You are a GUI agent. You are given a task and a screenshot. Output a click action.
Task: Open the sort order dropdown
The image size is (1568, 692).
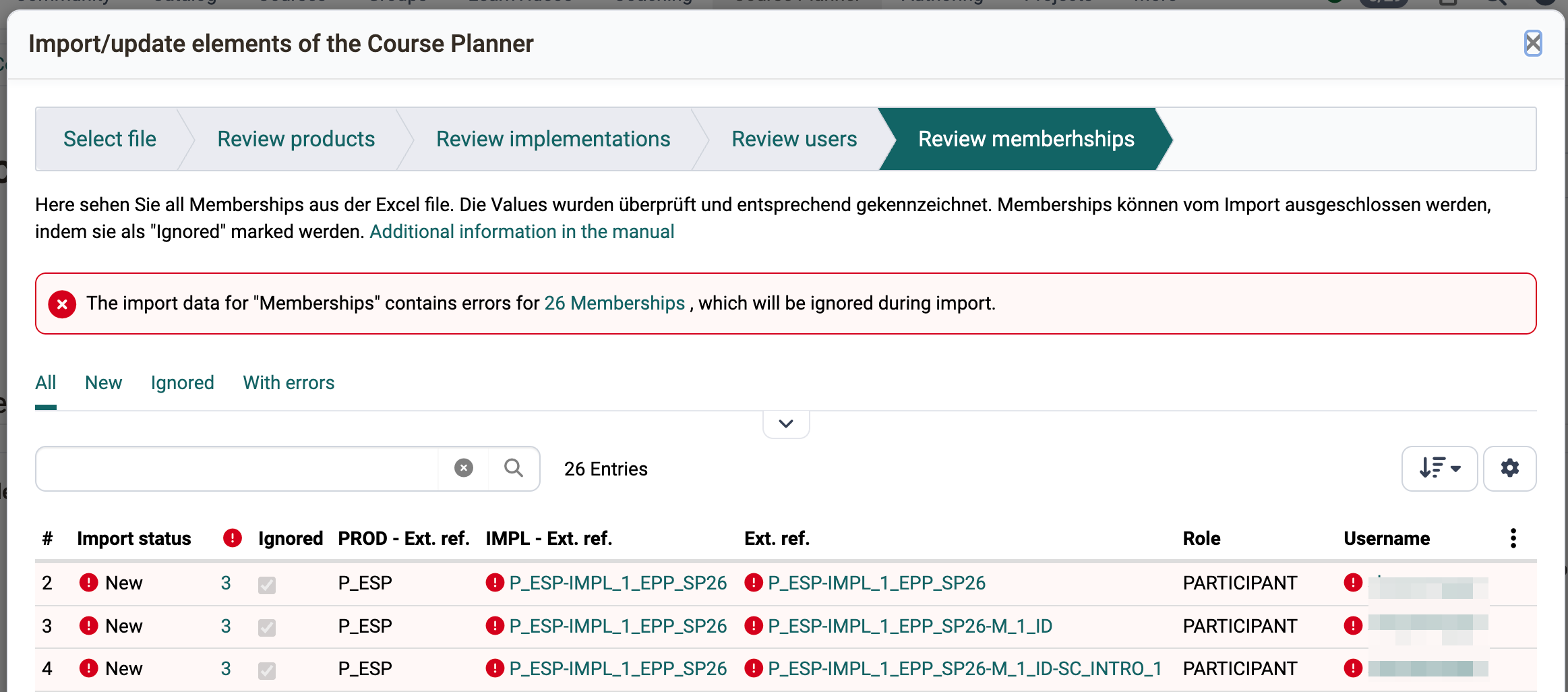click(1439, 468)
